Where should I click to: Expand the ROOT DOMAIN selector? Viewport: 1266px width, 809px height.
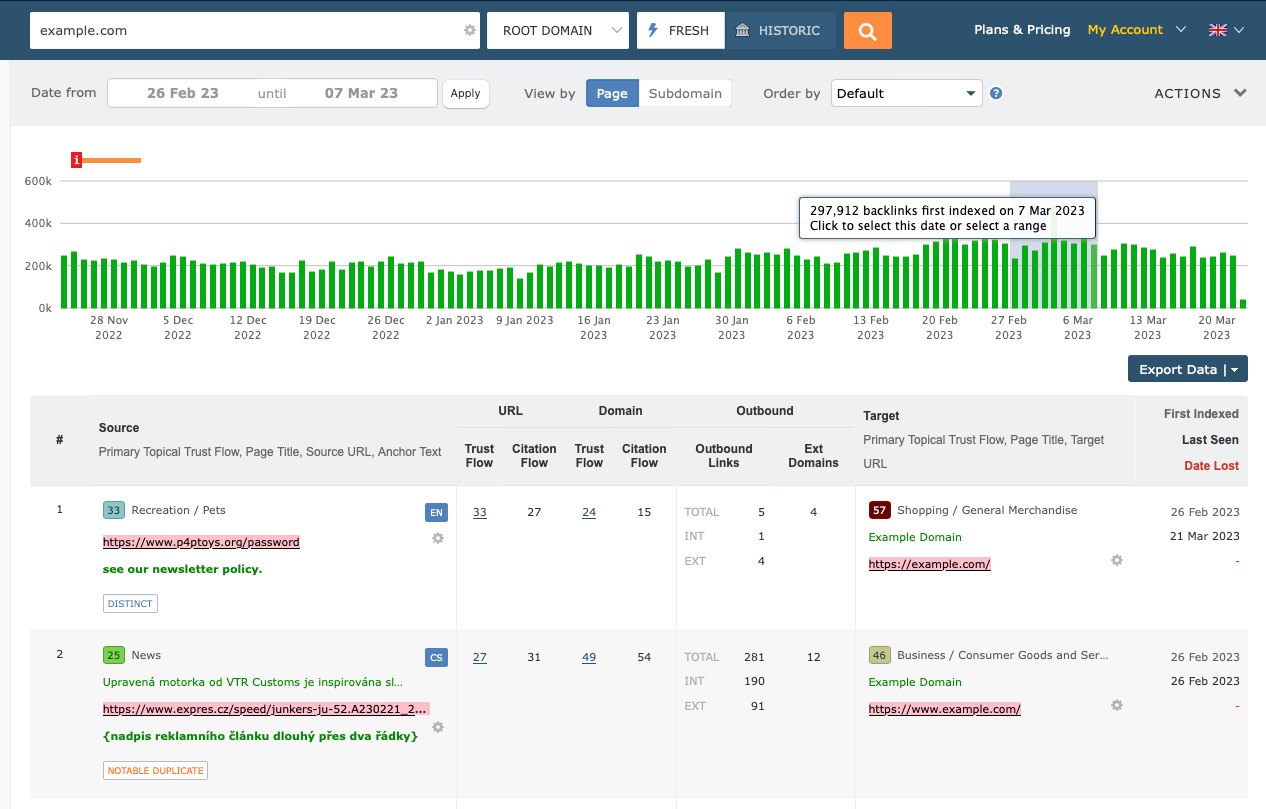(x=557, y=30)
